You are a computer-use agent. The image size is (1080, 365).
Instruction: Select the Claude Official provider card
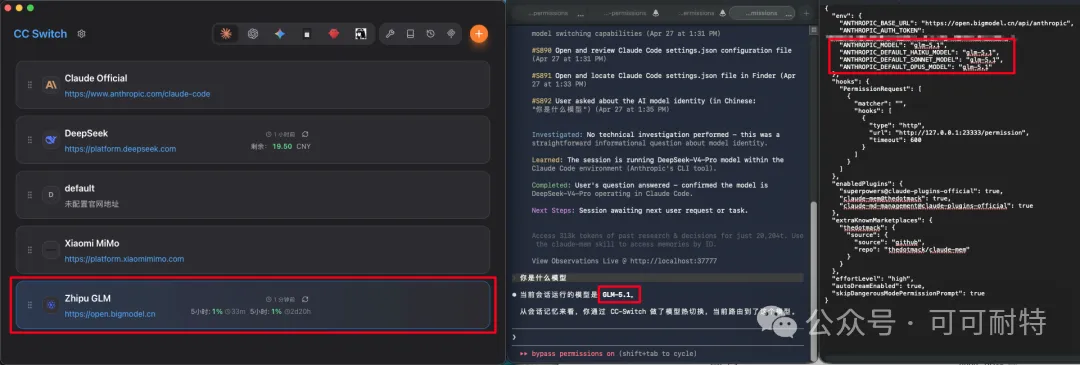click(253, 85)
